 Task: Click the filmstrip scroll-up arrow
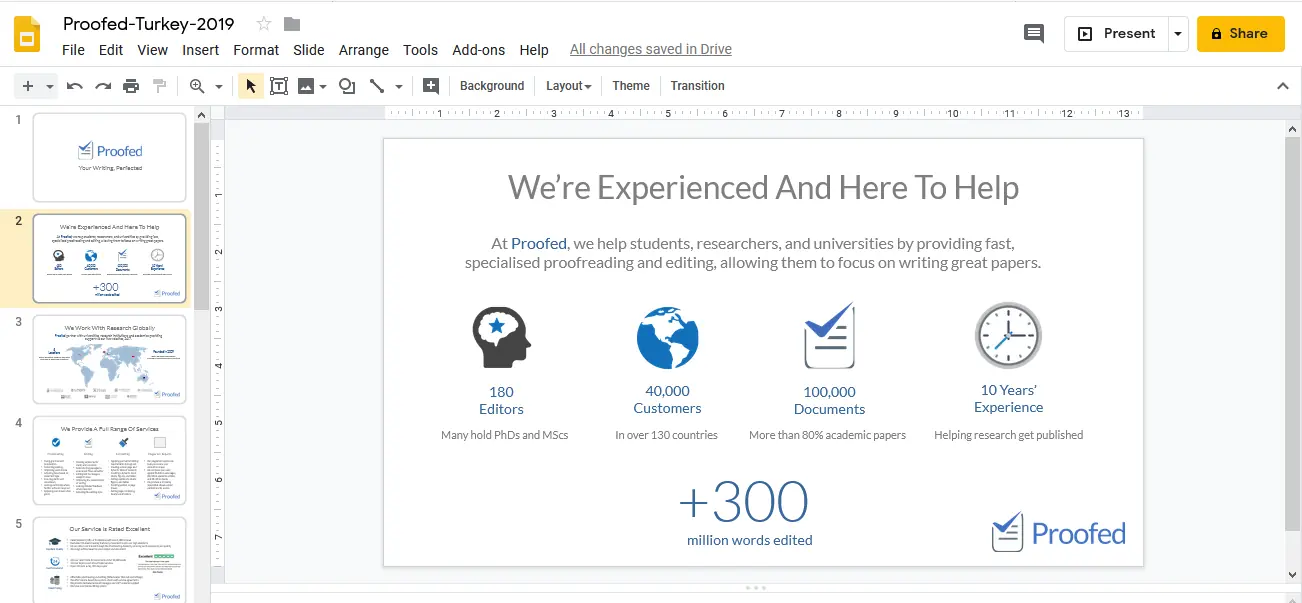click(202, 115)
